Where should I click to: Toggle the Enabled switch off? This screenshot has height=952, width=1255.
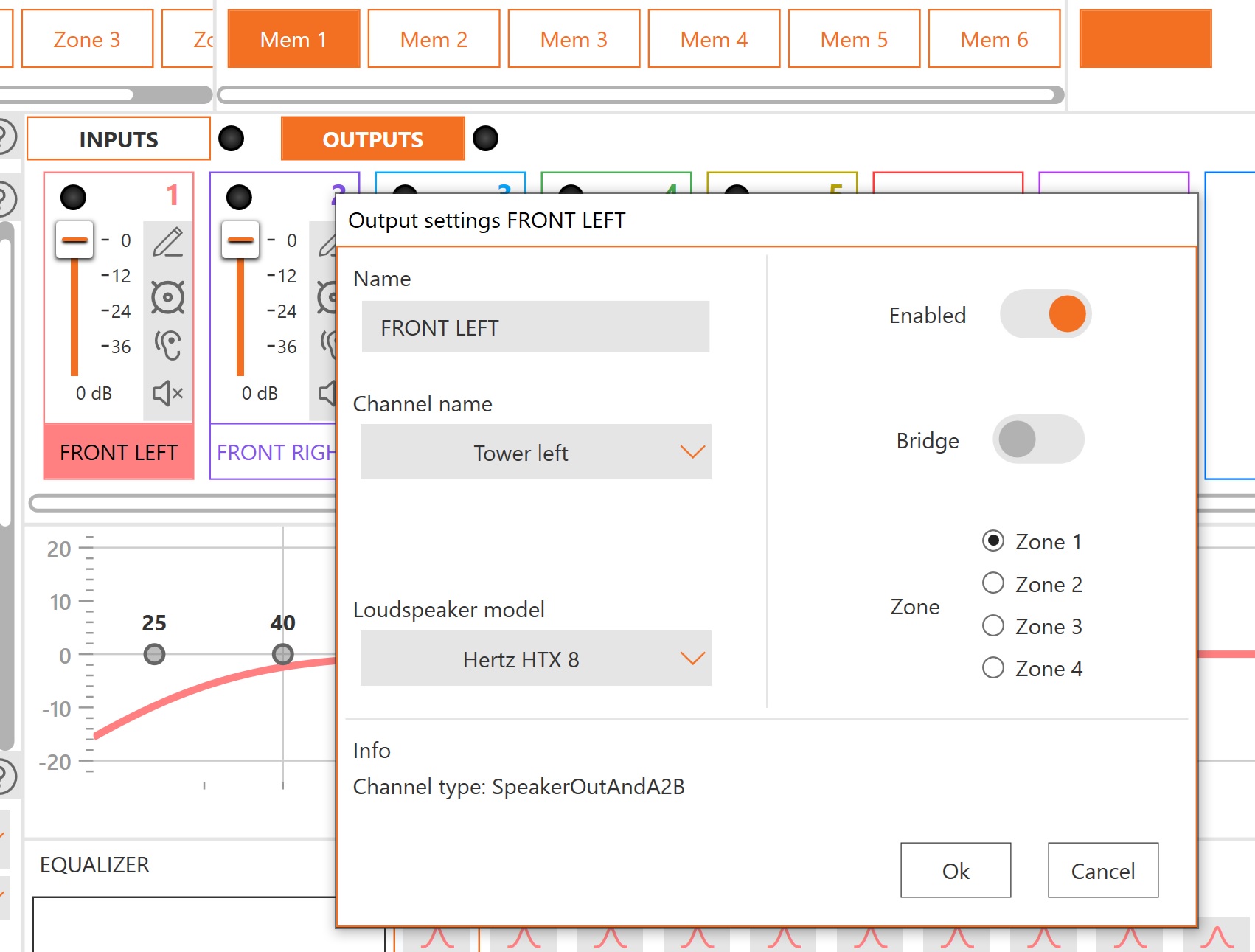click(x=1045, y=314)
